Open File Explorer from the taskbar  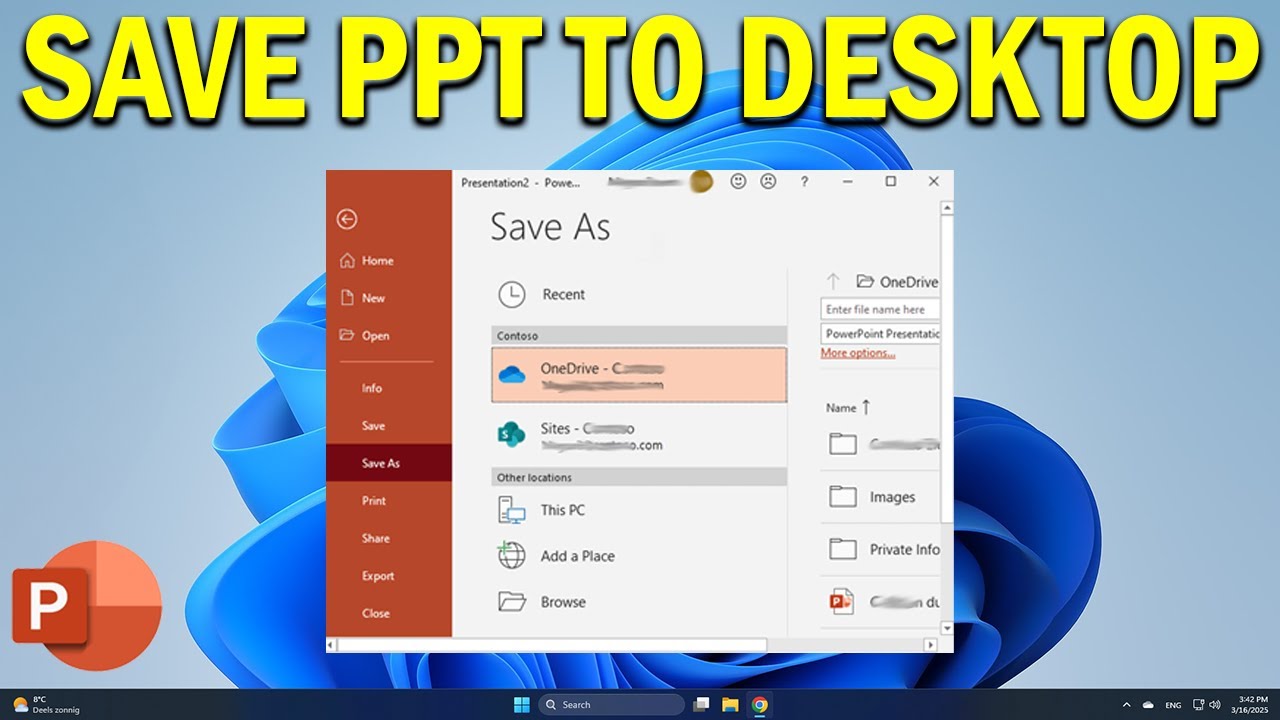tap(730, 704)
